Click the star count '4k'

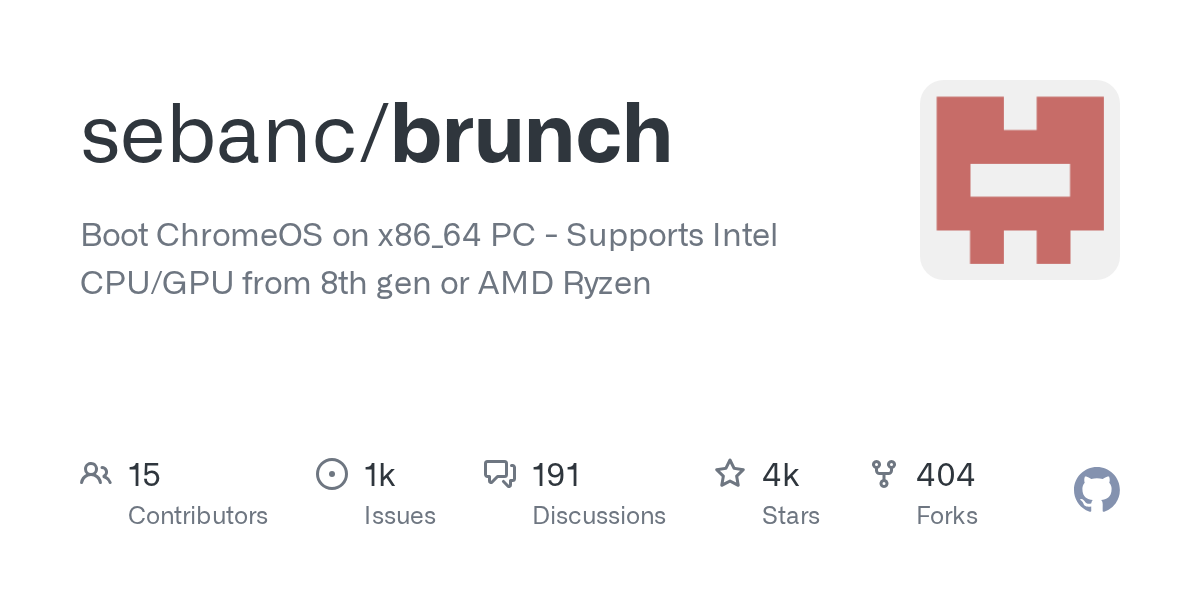(x=780, y=475)
